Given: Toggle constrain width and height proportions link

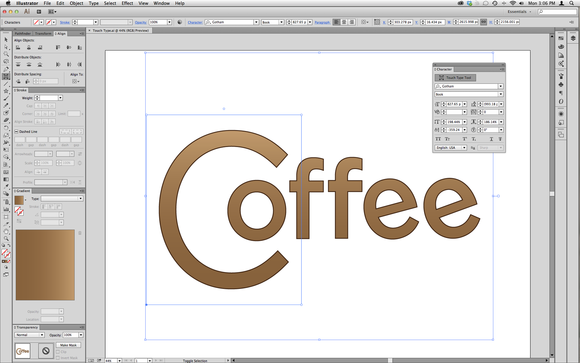Looking at the screenshot, I should click(x=483, y=22).
